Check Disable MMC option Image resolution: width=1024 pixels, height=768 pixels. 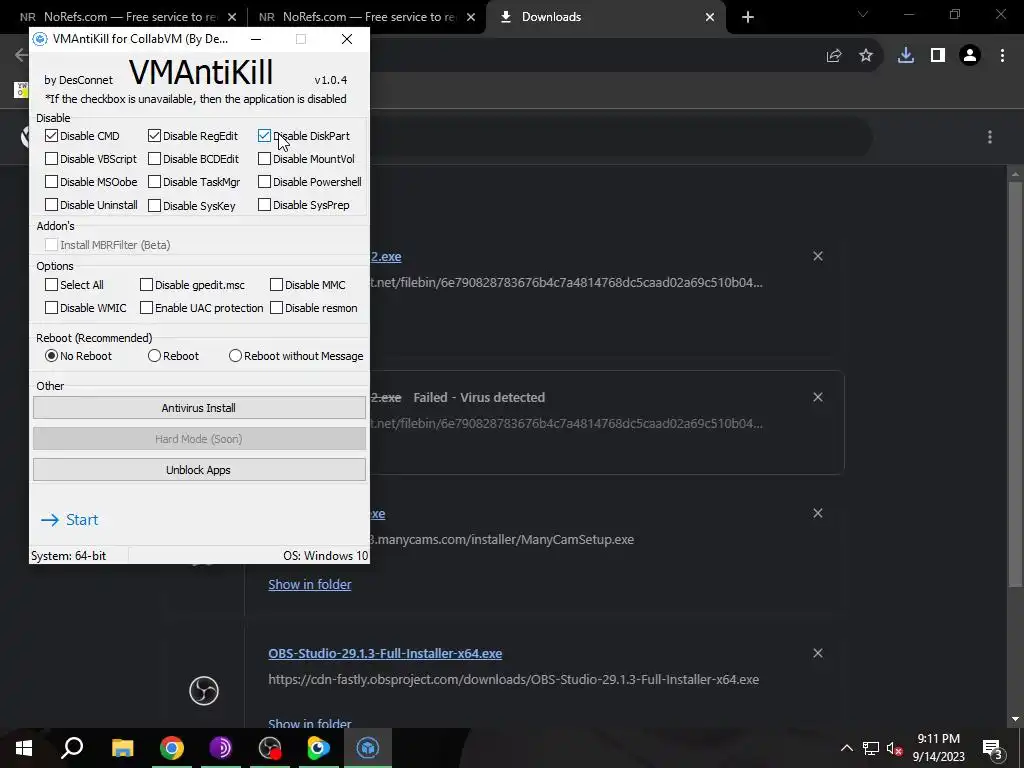pos(276,285)
